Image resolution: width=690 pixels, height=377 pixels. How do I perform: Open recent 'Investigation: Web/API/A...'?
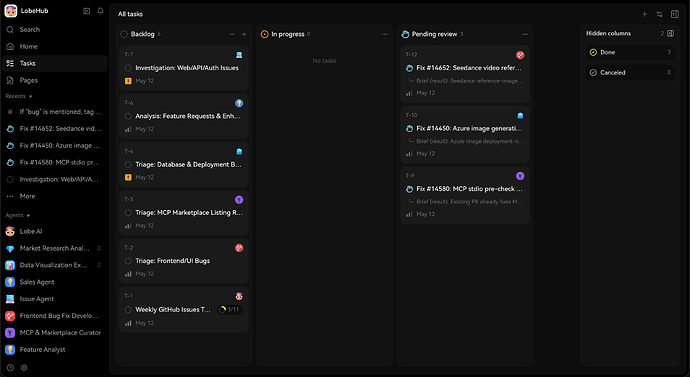(x=55, y=179)
